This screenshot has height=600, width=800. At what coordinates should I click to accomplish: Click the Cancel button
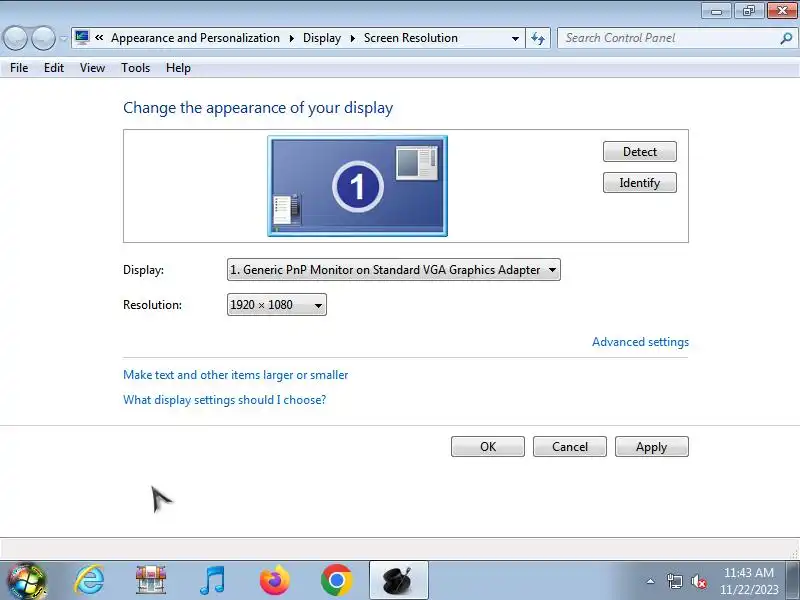[570, 446]
